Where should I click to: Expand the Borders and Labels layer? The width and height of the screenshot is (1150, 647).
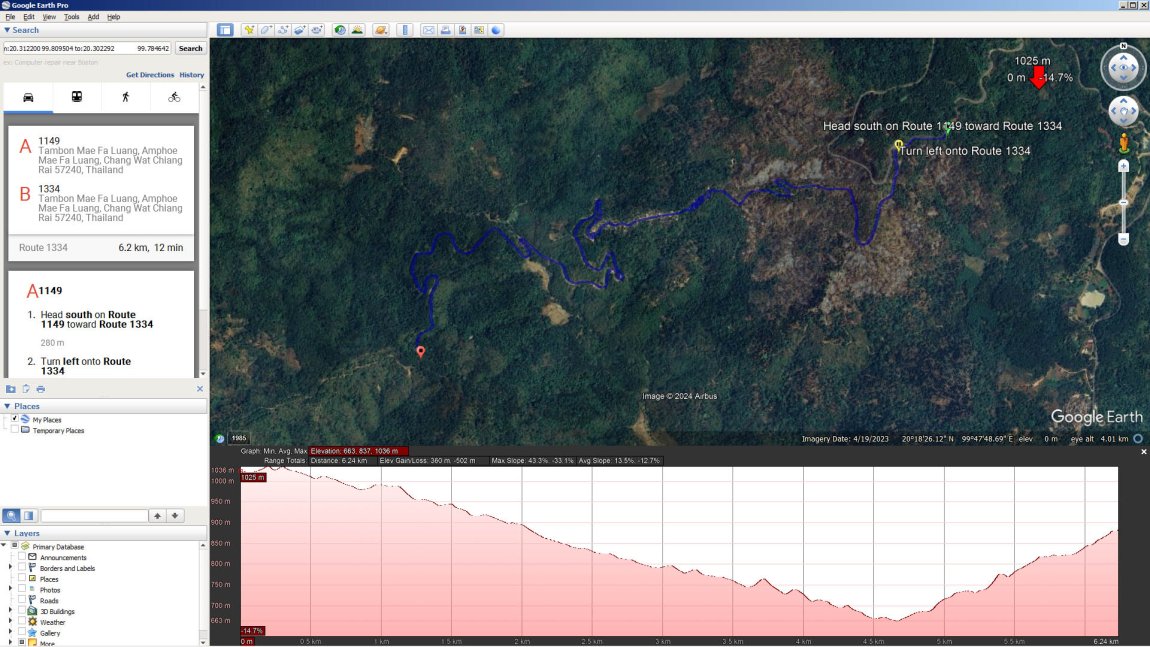click(11, 568)
